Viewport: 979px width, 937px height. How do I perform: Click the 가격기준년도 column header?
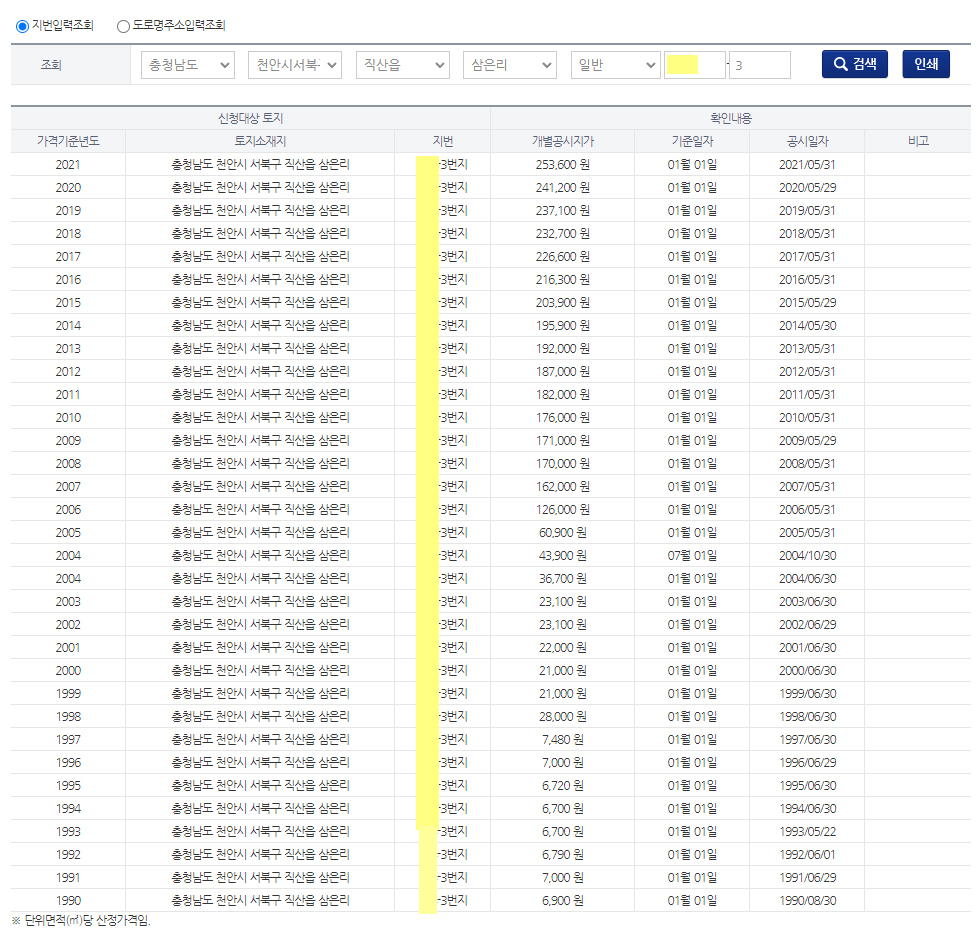tap(68, 141)
